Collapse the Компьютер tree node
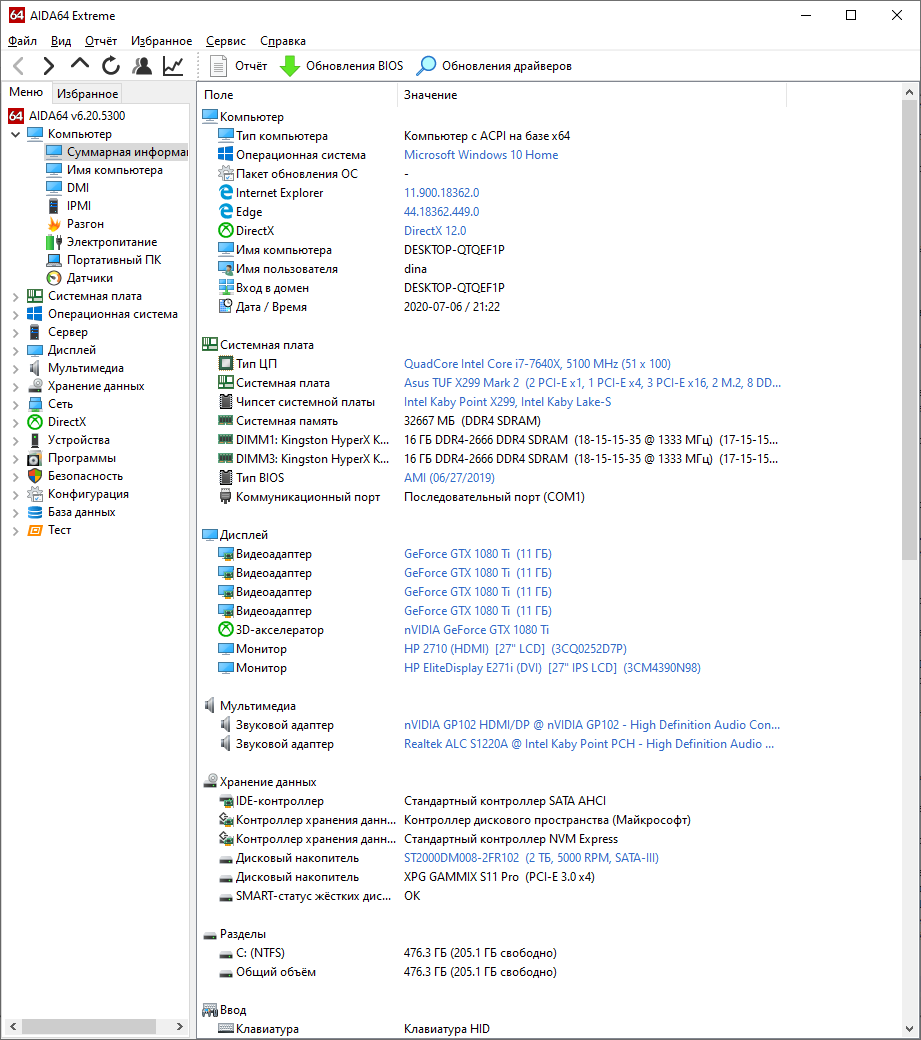The height and width of the screenshot is (1040, 921). coord(15,134)
